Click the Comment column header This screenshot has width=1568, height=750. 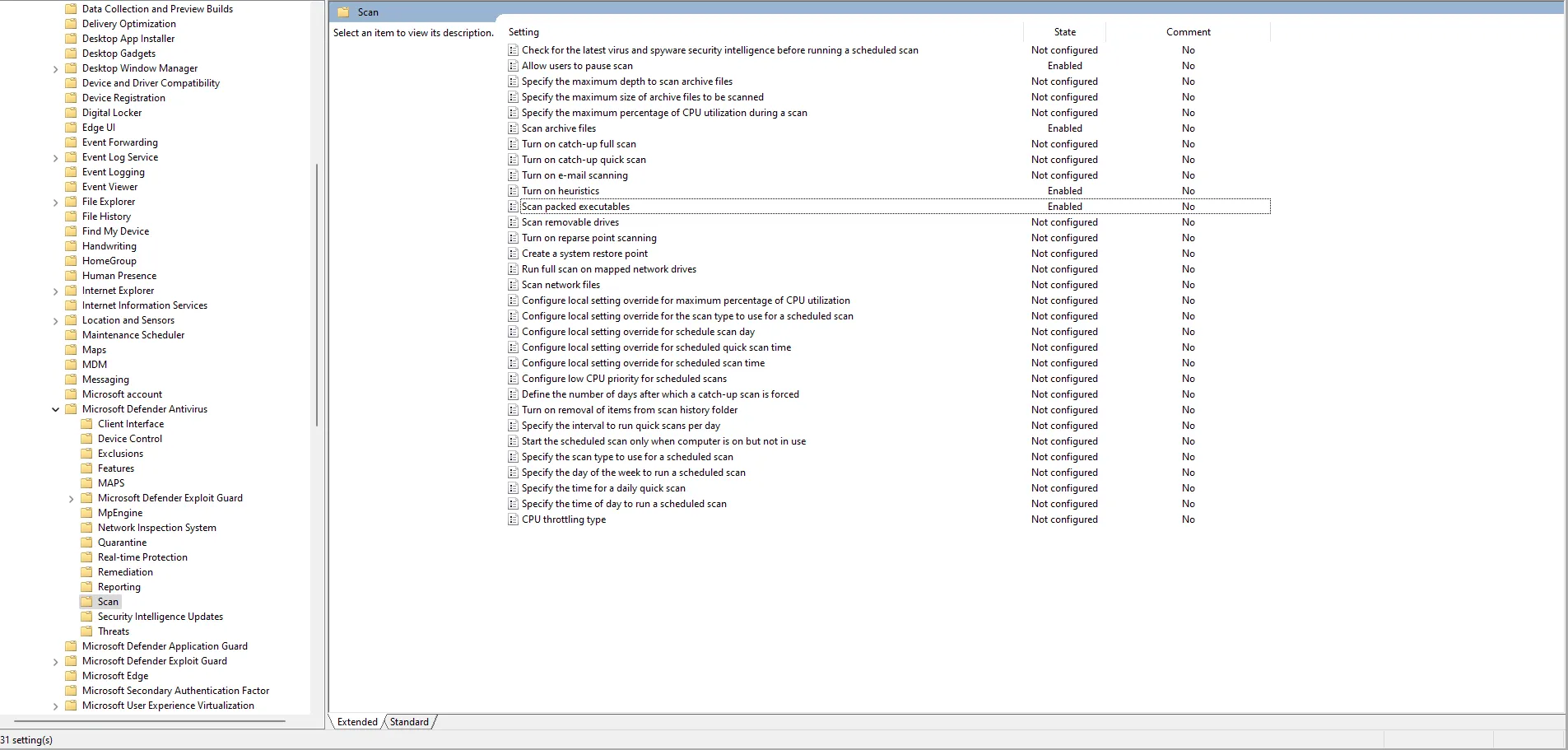coord(1188,32)
